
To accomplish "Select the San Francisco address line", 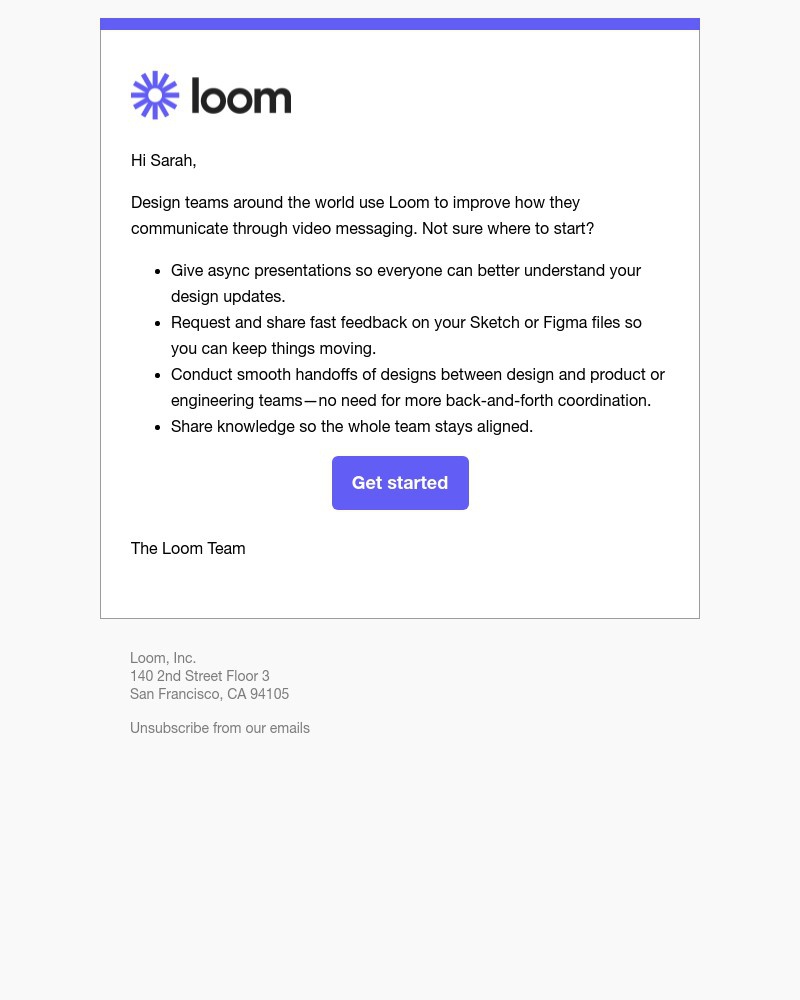I will (210, 694).
